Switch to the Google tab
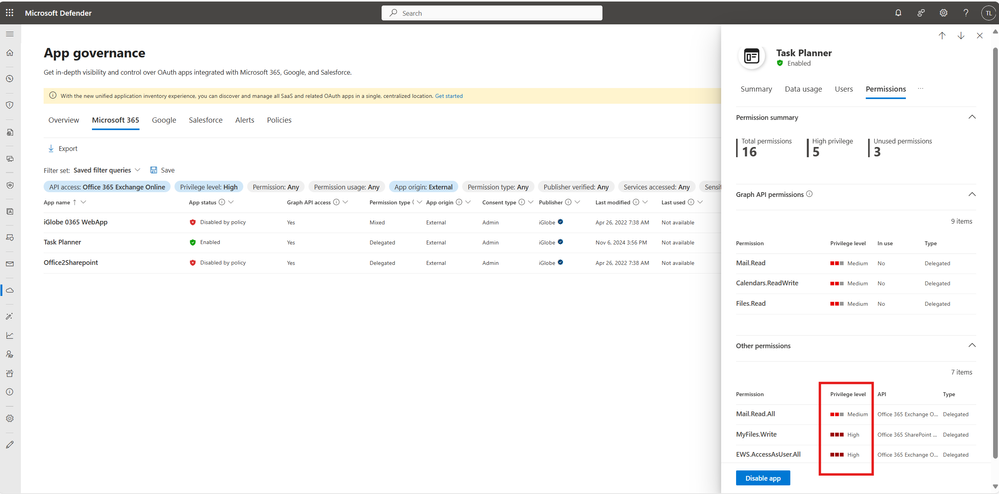 pos(164,120)
